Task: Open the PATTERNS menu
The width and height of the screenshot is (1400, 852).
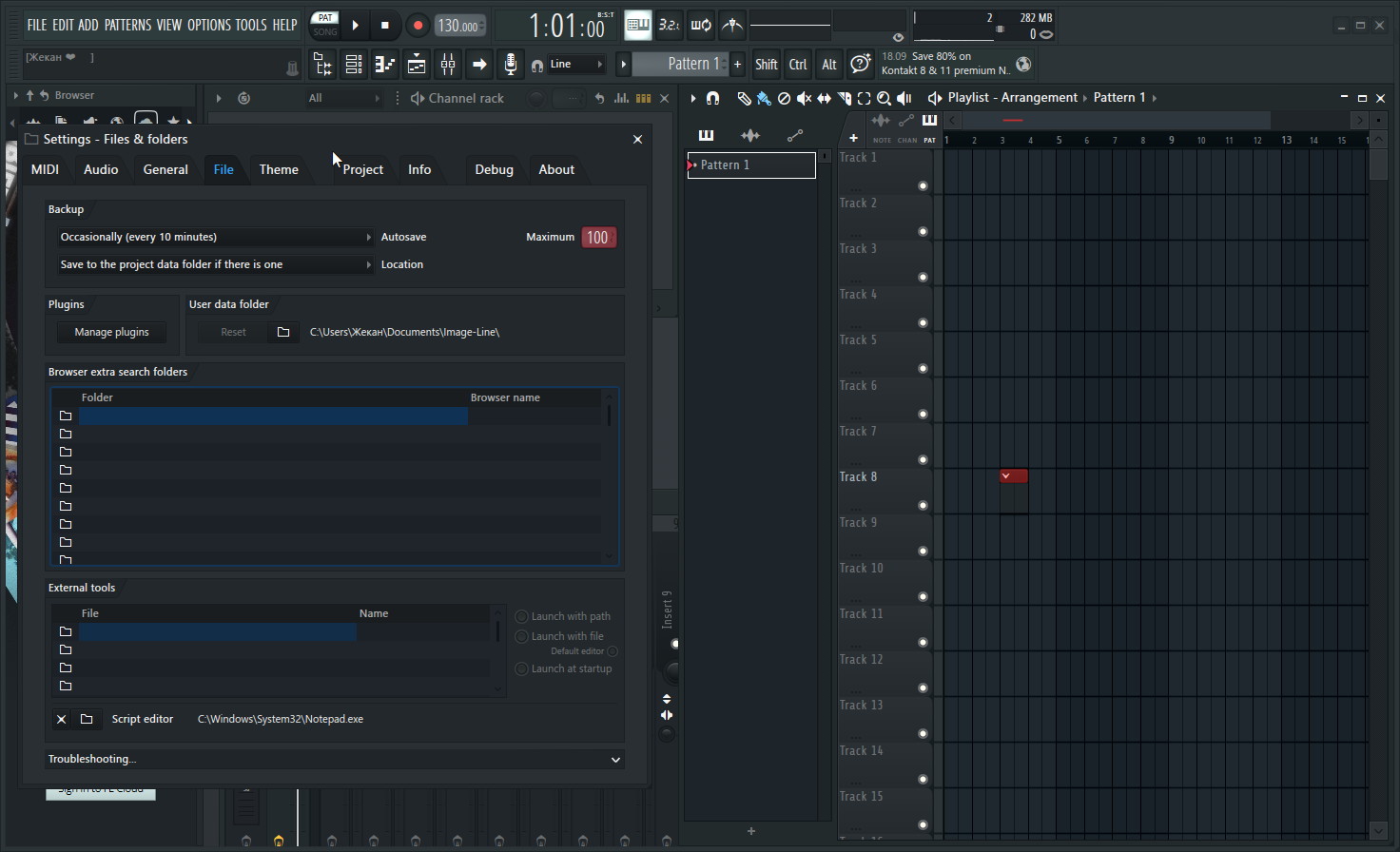Action: pyautogui.click(x=127, y=25)
